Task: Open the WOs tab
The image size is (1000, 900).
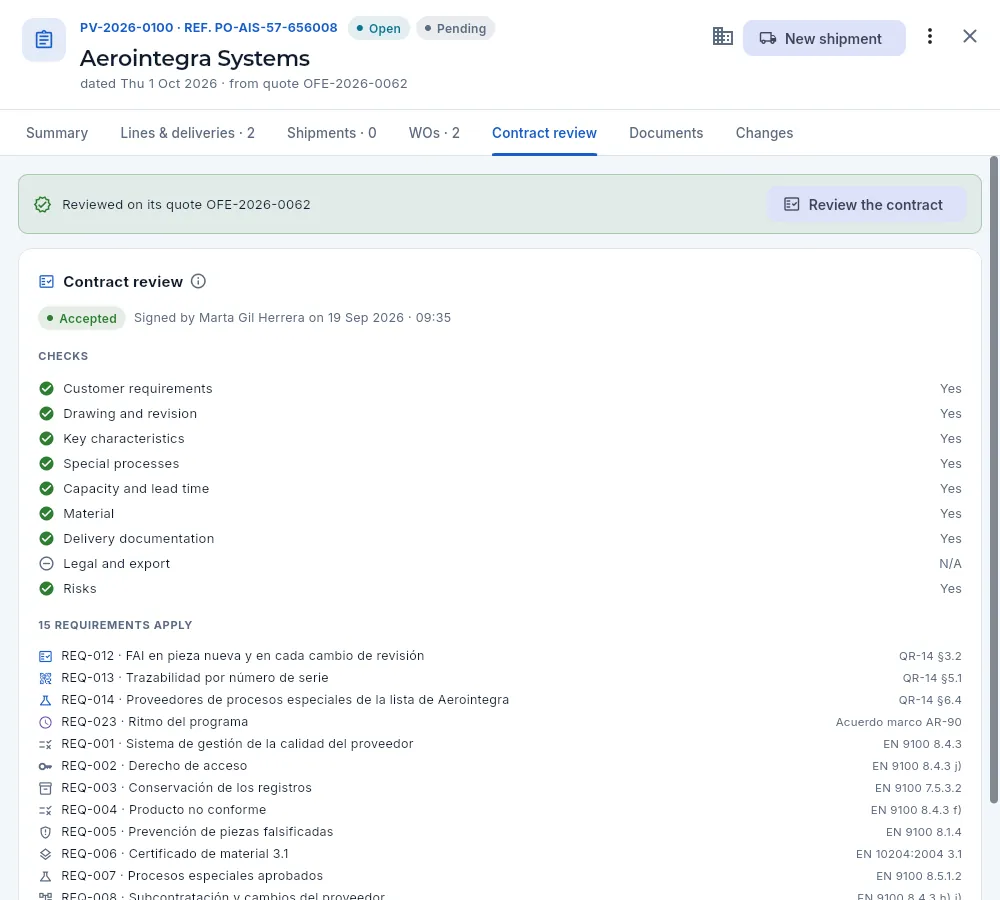Action: (x=434, y=133)
